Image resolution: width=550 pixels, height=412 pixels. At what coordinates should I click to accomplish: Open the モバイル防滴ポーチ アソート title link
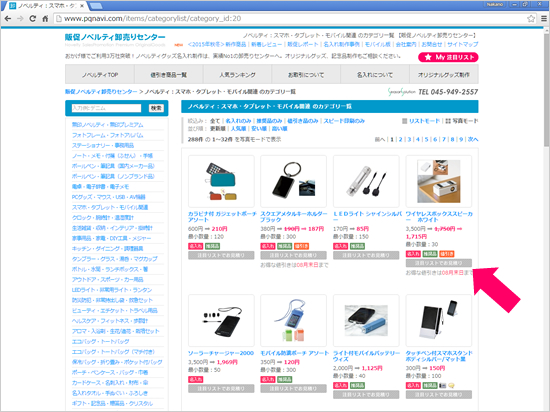295,353
